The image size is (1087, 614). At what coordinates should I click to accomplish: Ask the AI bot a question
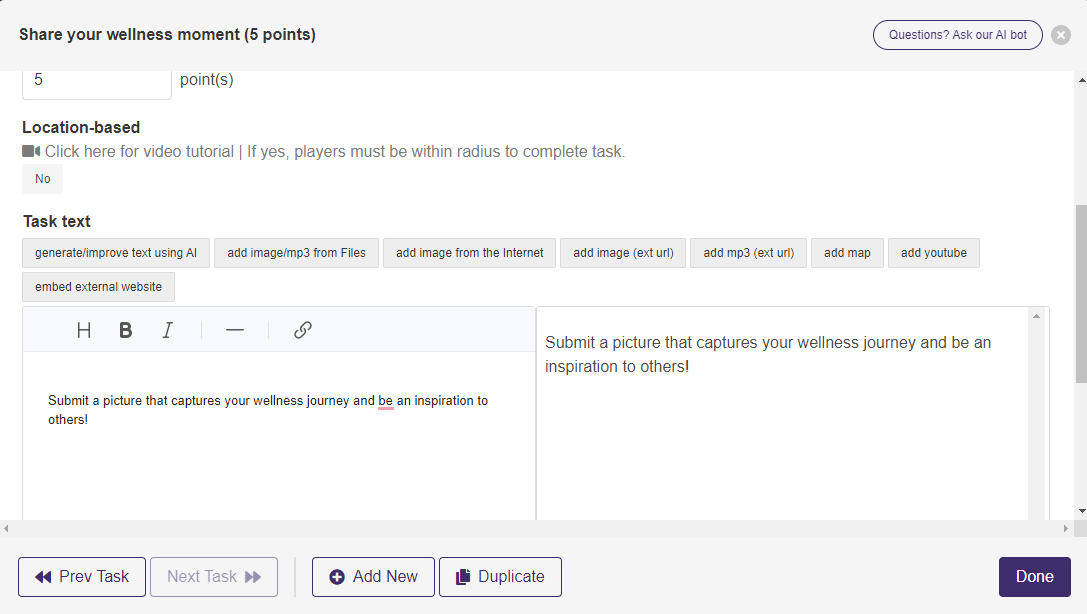(x=957, y=34)
